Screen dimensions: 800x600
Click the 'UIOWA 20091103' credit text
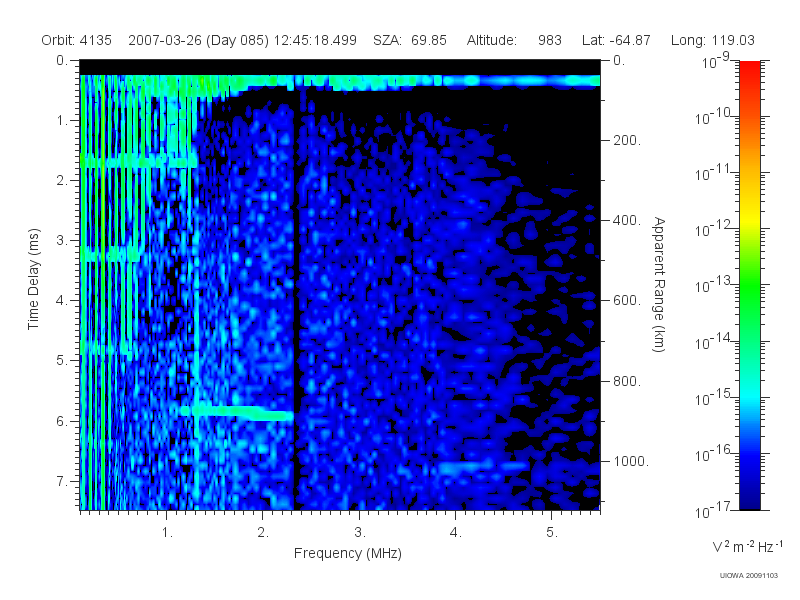[x=748, y=576]
